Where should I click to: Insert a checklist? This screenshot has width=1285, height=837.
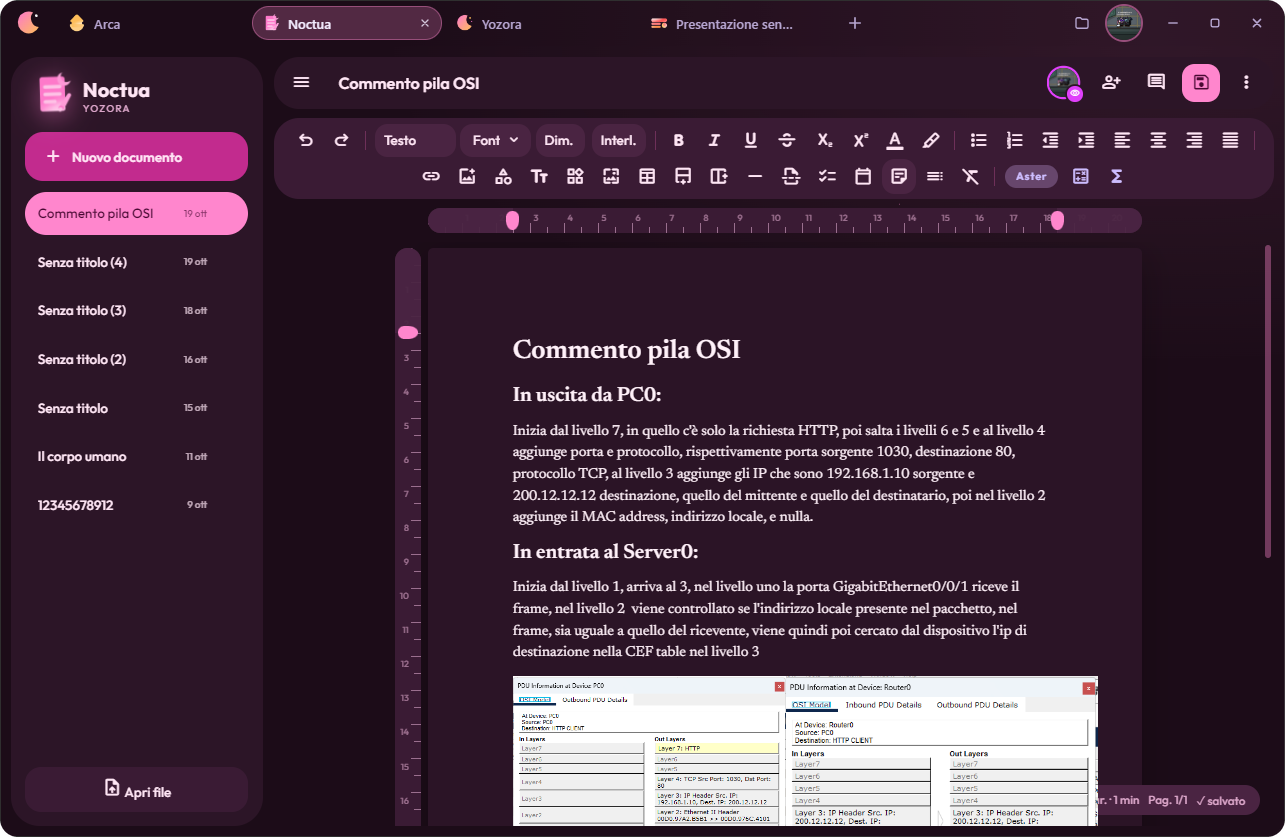pyautogui.click(x=827, y=177)
